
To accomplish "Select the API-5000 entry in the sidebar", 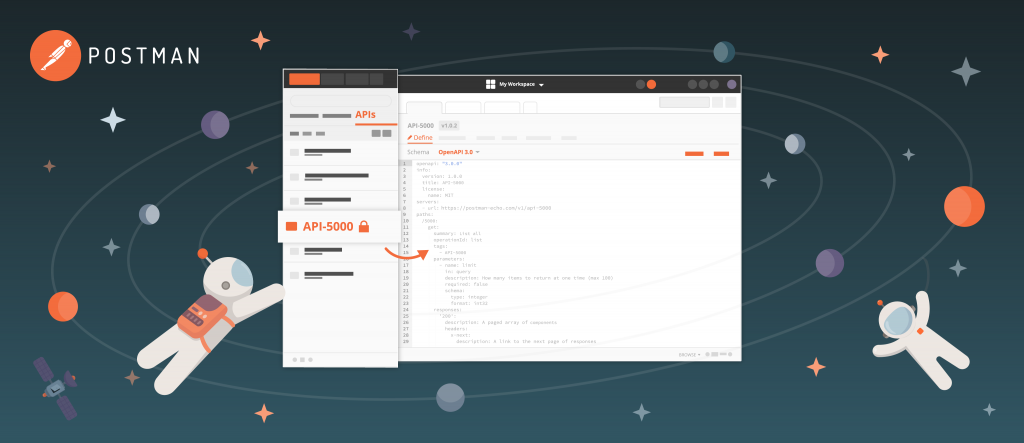I will point(339,226).
